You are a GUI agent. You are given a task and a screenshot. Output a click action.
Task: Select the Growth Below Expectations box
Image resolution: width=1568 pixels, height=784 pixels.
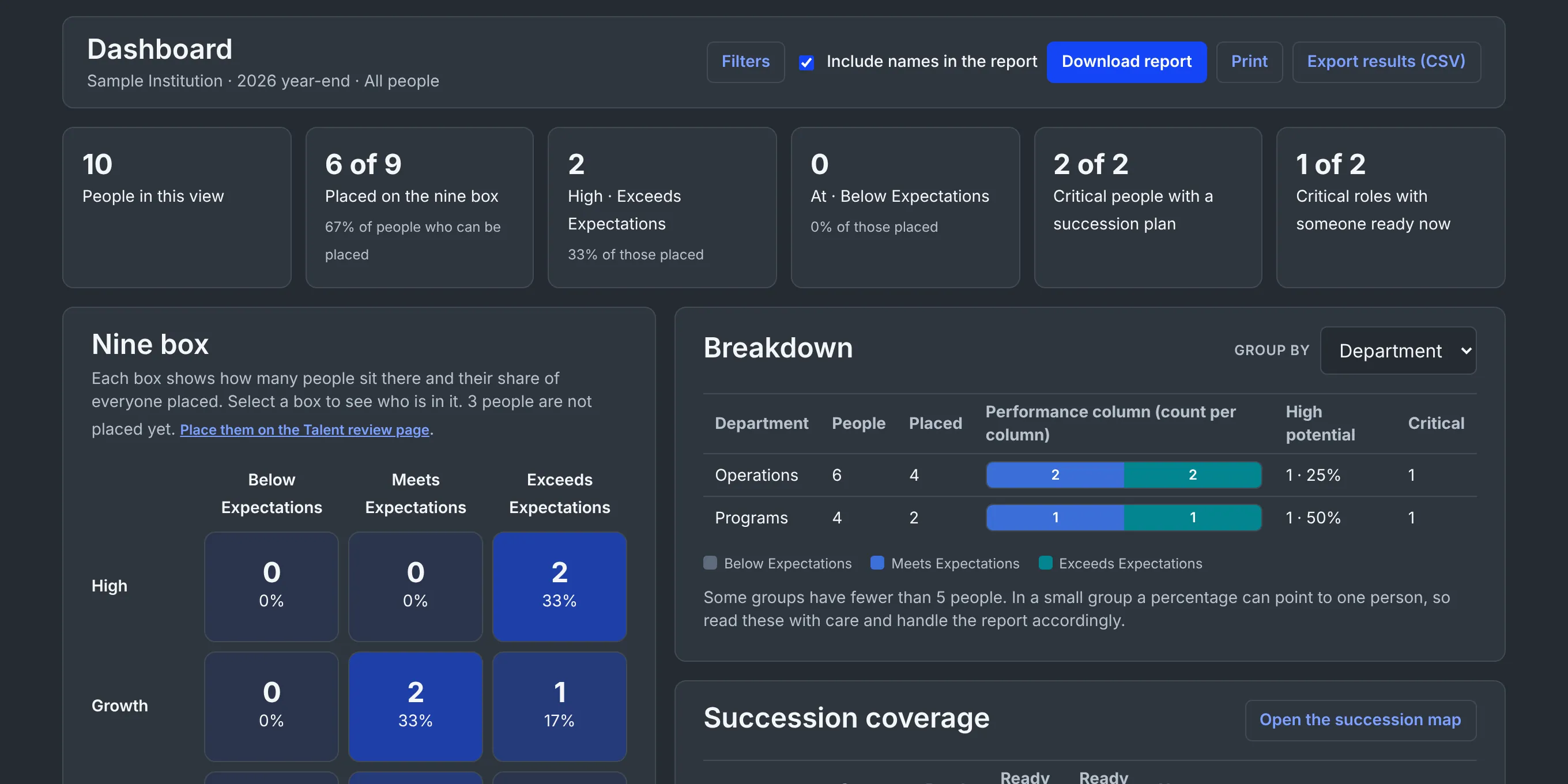click(272, 706)
